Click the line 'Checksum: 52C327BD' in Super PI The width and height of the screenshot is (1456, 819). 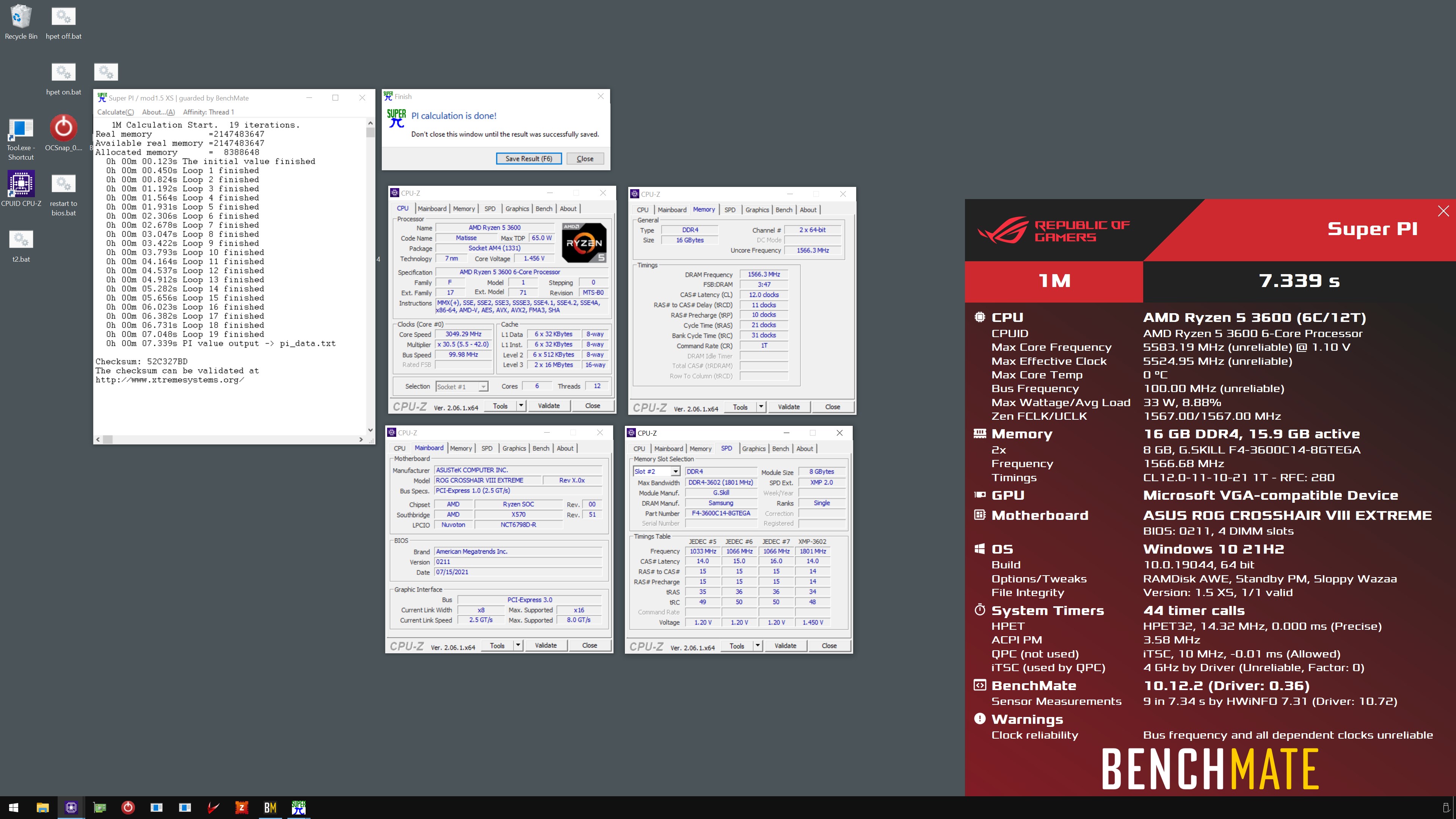click(x=141, y=362)
